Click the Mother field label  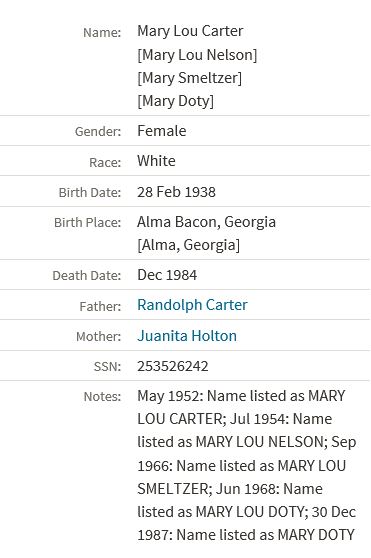click(99, 337)
